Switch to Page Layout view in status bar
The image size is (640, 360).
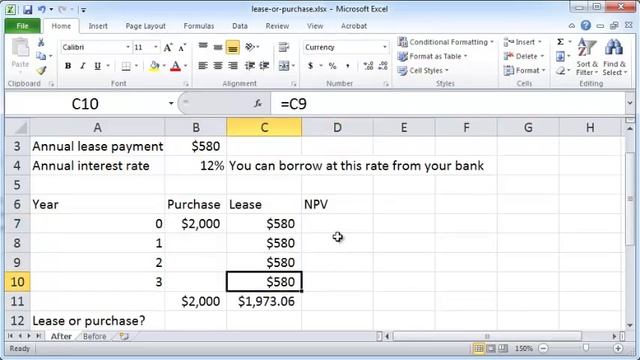point(491,348)
